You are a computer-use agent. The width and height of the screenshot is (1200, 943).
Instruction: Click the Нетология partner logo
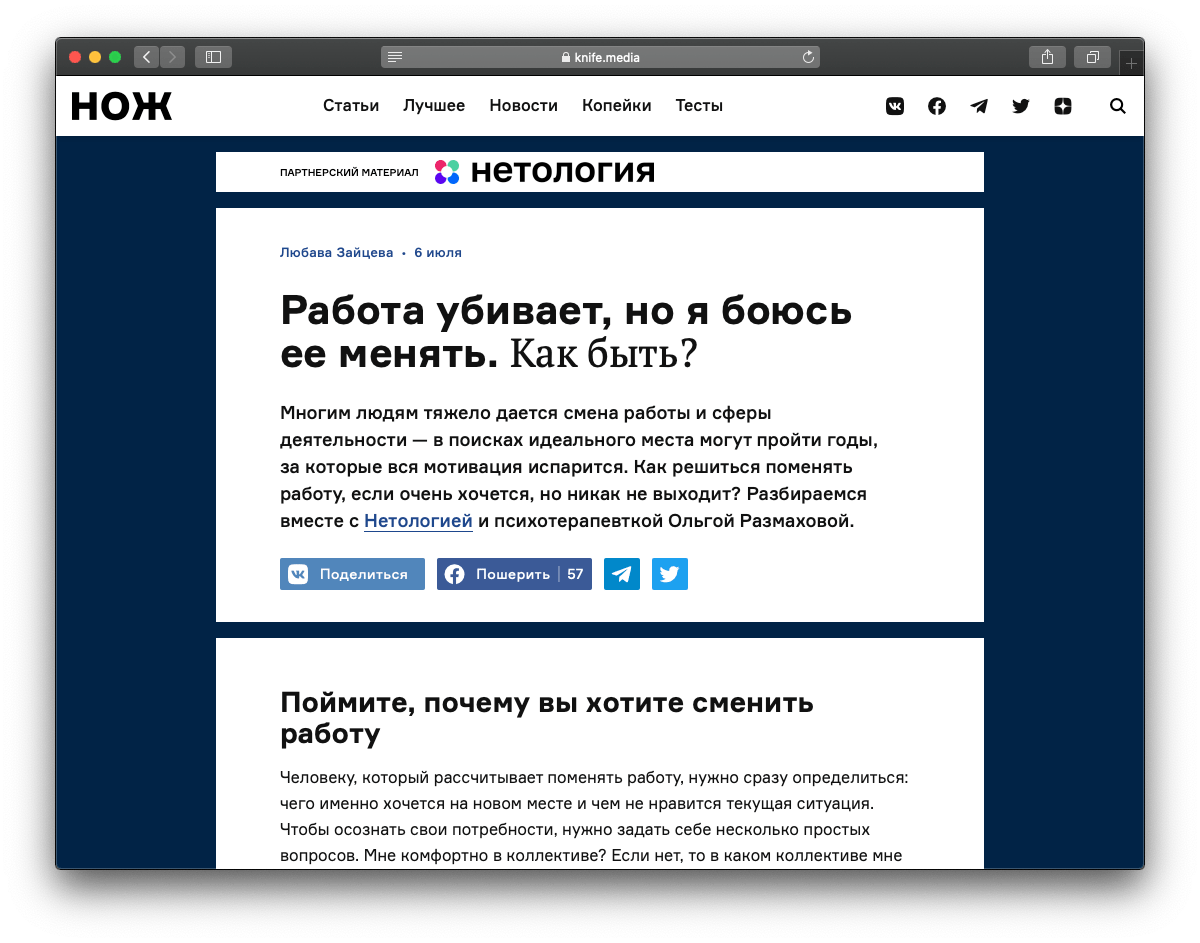544,170
